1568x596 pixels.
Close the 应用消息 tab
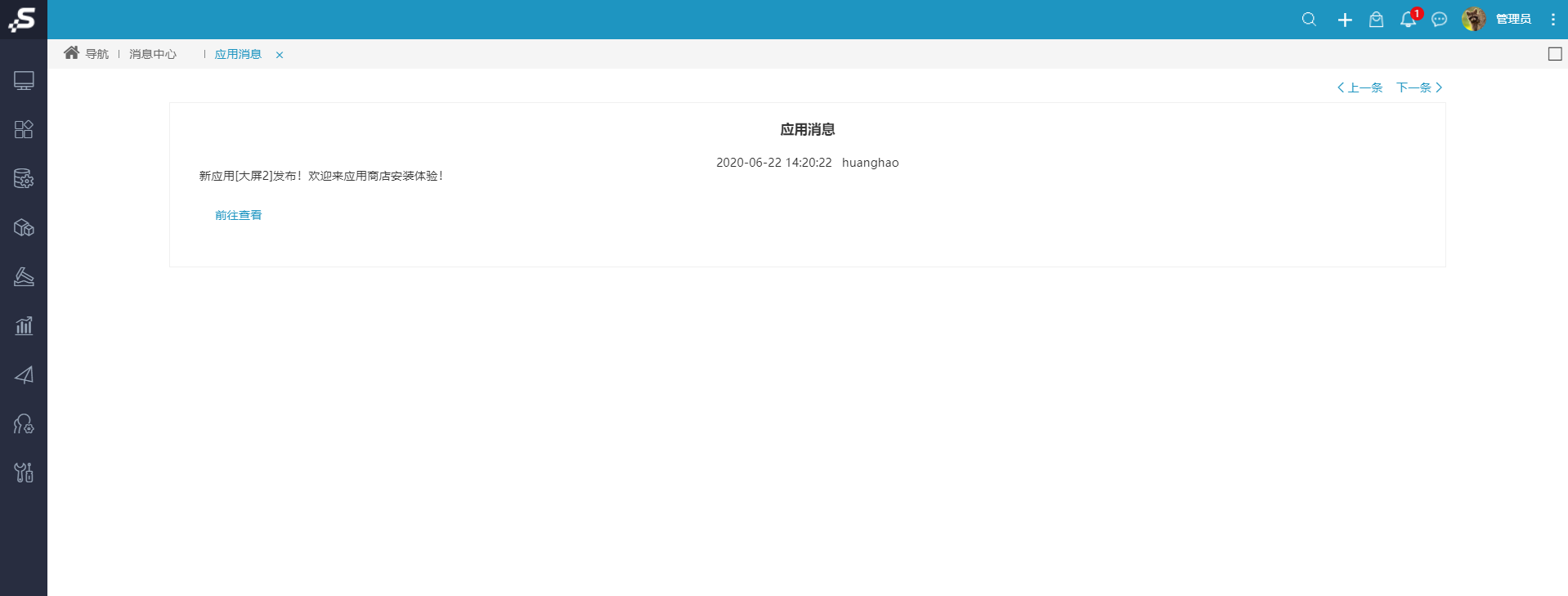pyautogui.click(x=280, y=55)
